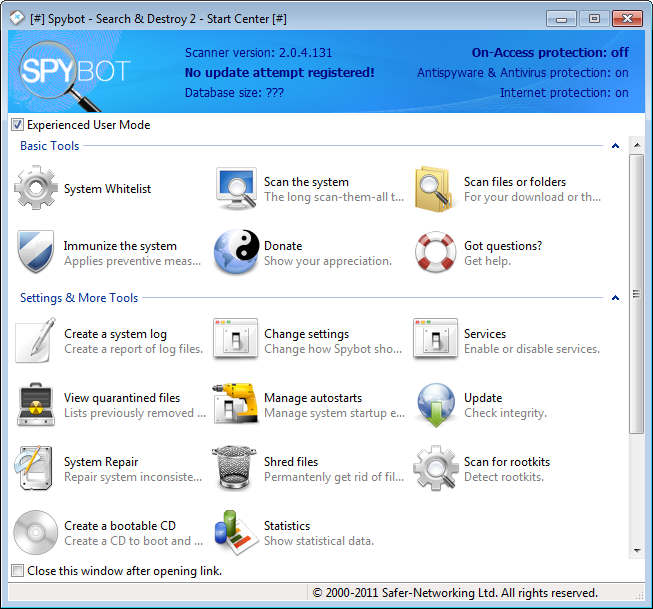Minimize the Spybot Start Center window
Screen dimensions: 653x609
[x=561, y=19]
